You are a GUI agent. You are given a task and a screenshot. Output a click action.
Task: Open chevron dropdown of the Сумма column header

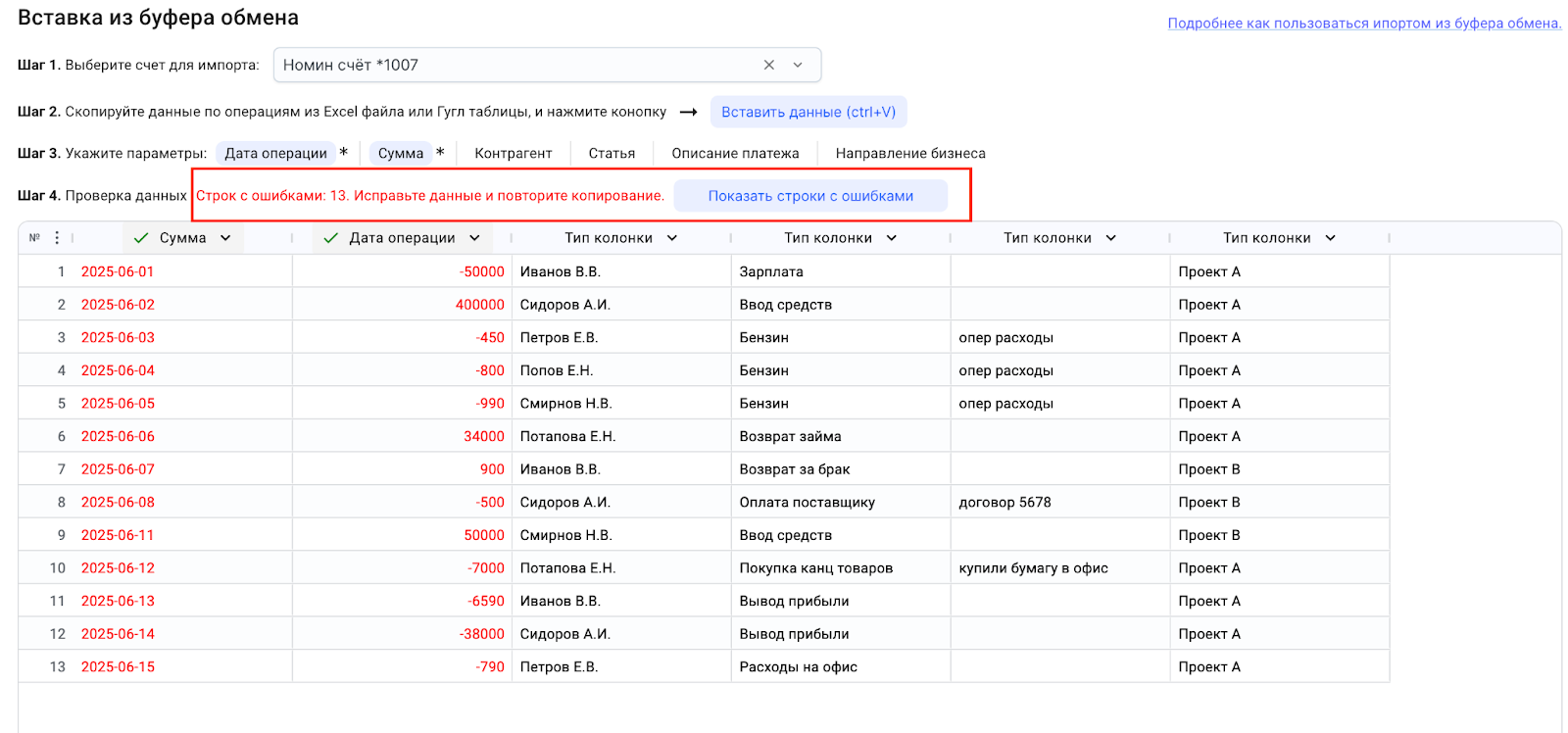pyautogui.click(x=225, y=238)
